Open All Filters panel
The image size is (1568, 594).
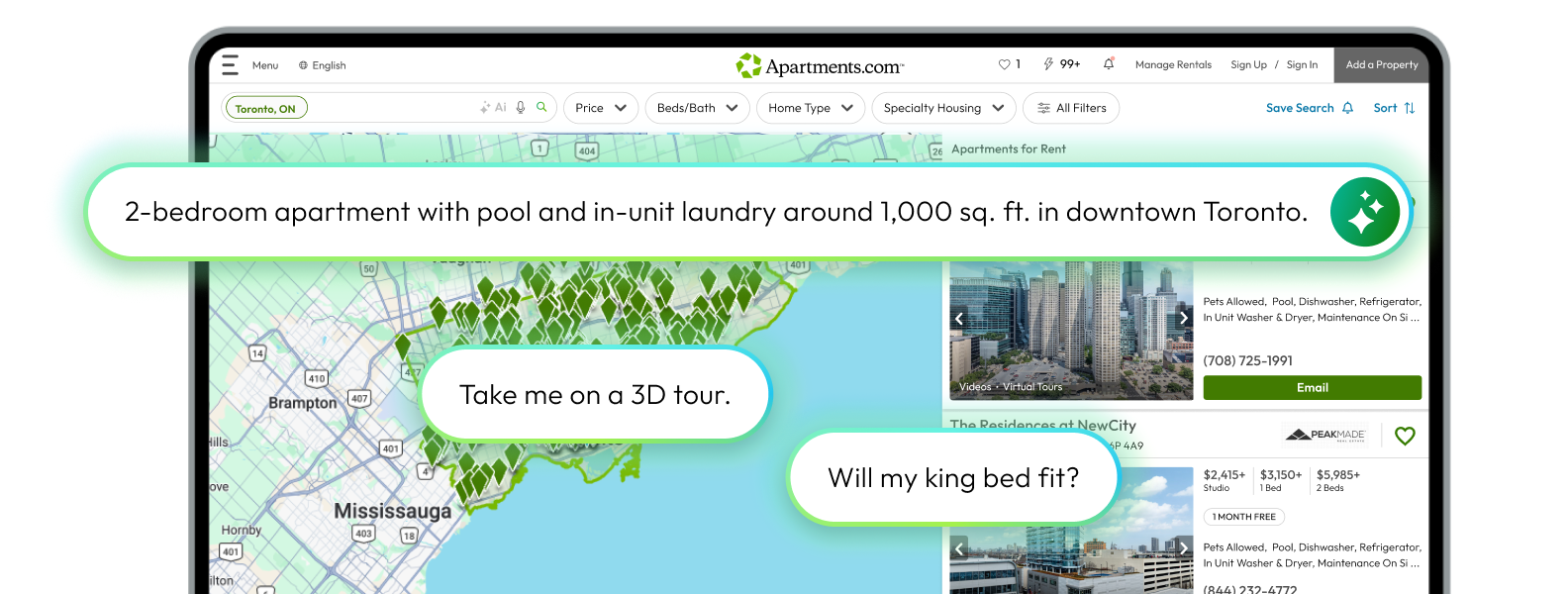(x=1071, y=108)
